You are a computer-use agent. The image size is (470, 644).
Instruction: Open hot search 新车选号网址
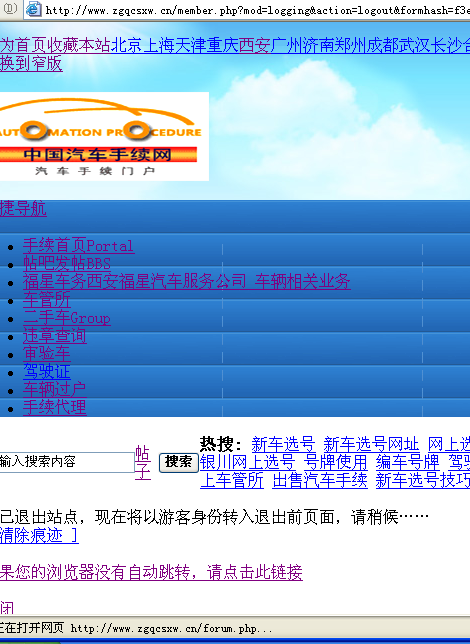pos(371,444)
